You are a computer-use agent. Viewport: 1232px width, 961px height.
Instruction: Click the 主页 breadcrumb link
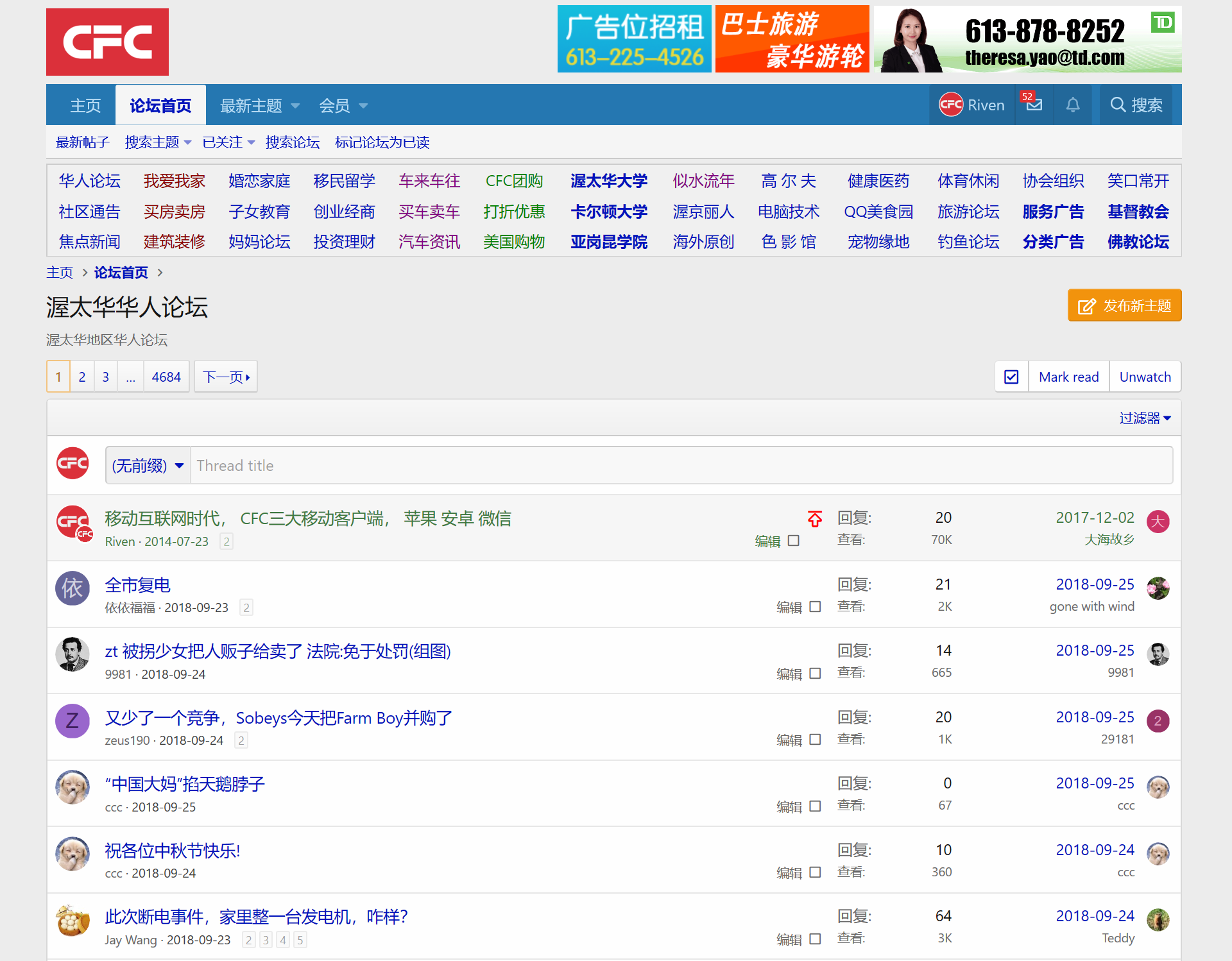(60, 273)
